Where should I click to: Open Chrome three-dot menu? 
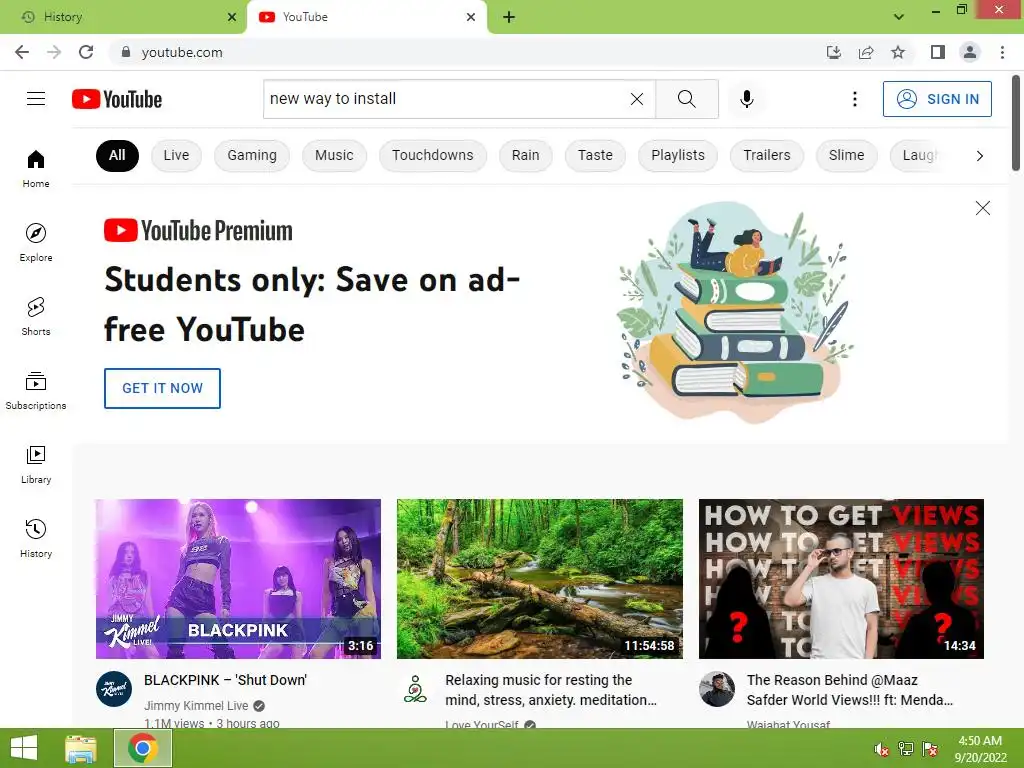tap(1002, 52)
